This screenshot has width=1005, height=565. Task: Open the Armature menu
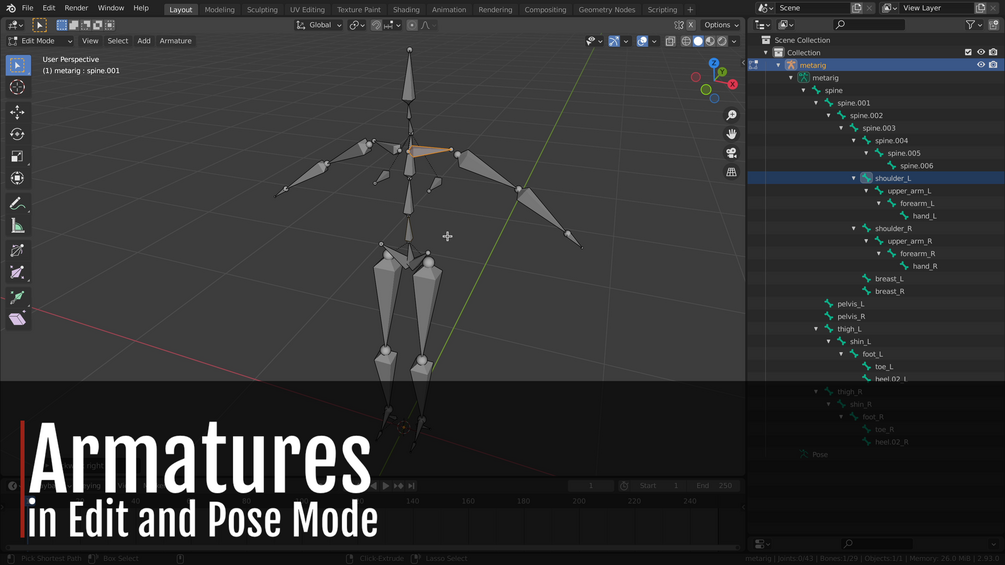(x=176, y=41)
